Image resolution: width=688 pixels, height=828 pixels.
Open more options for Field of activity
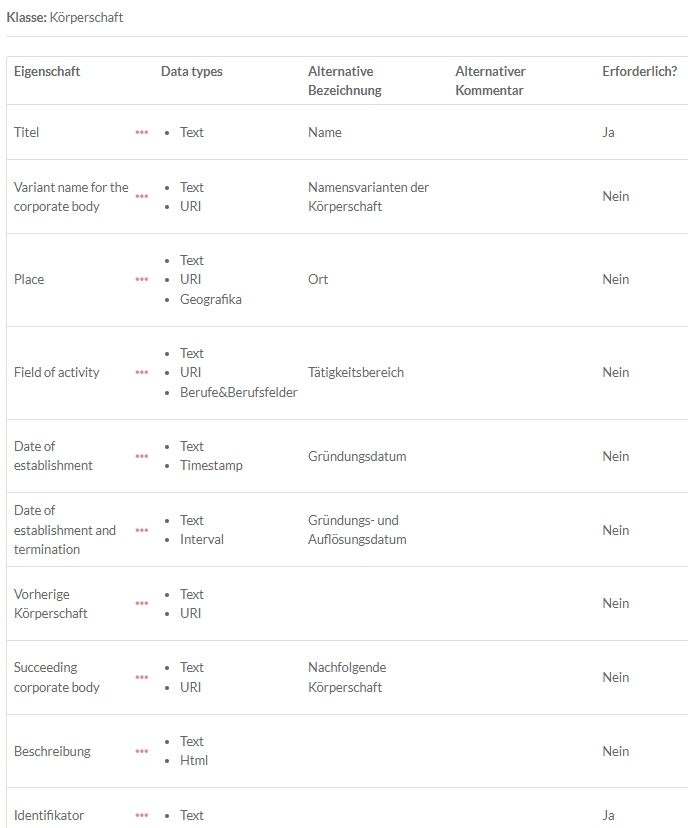(142, 373)
